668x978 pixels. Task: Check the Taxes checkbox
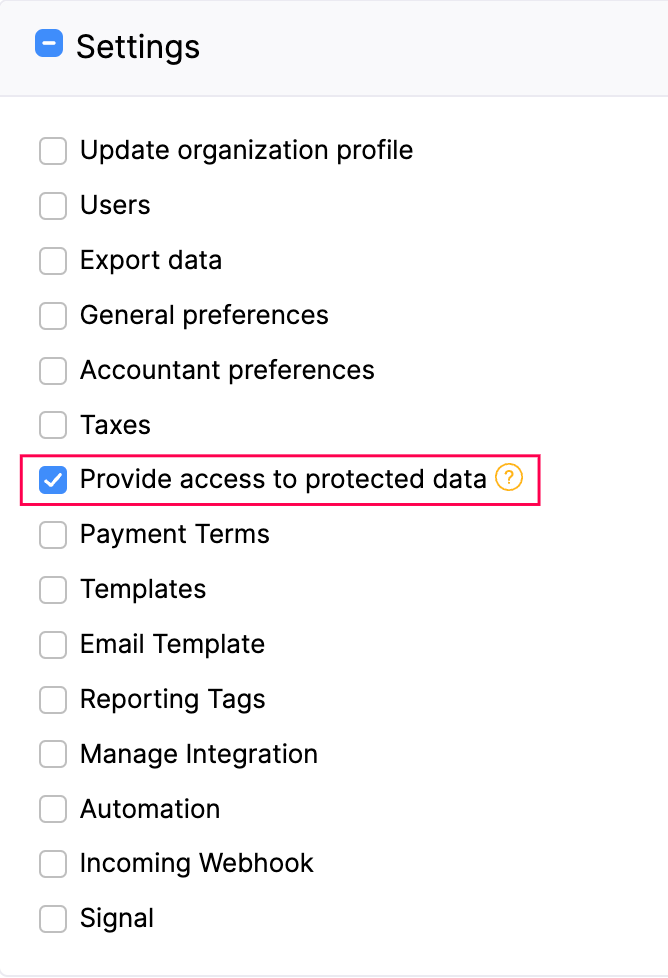(52, 425)
